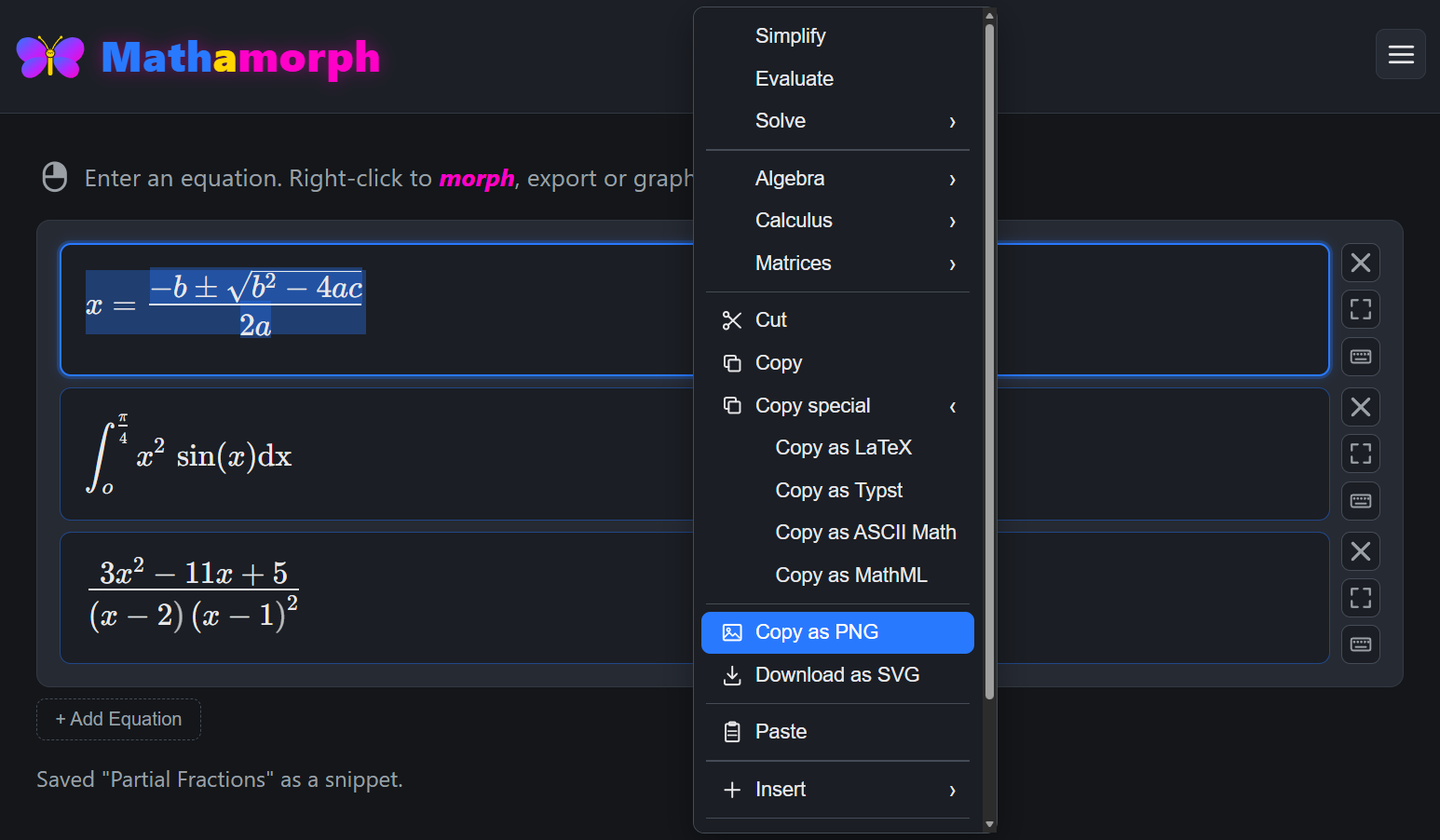This screenshot has width=1440, height=840.
Task: Click the context menu scroll-down arrow
Action: (x=989, y=824)
